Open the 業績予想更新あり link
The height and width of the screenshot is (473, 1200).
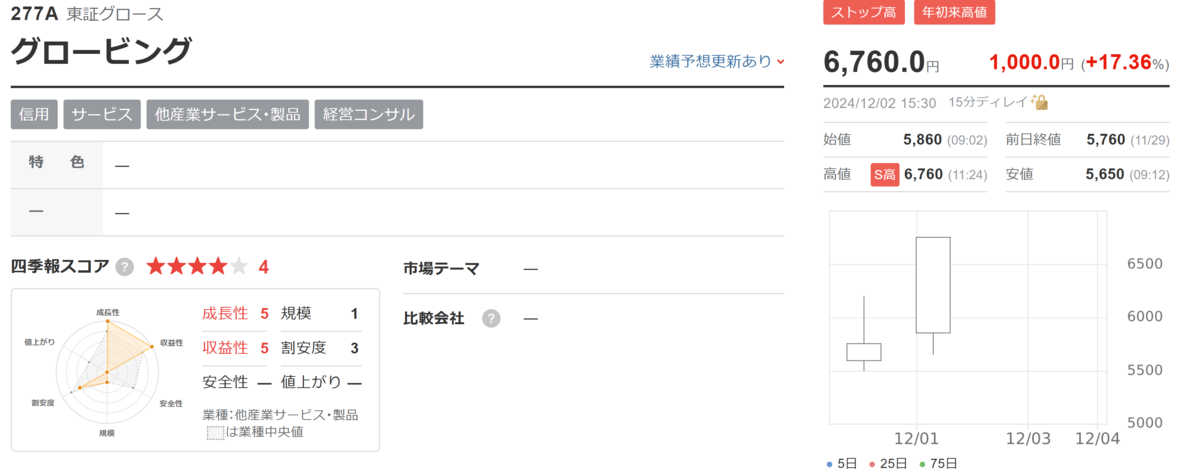[710, 61]
